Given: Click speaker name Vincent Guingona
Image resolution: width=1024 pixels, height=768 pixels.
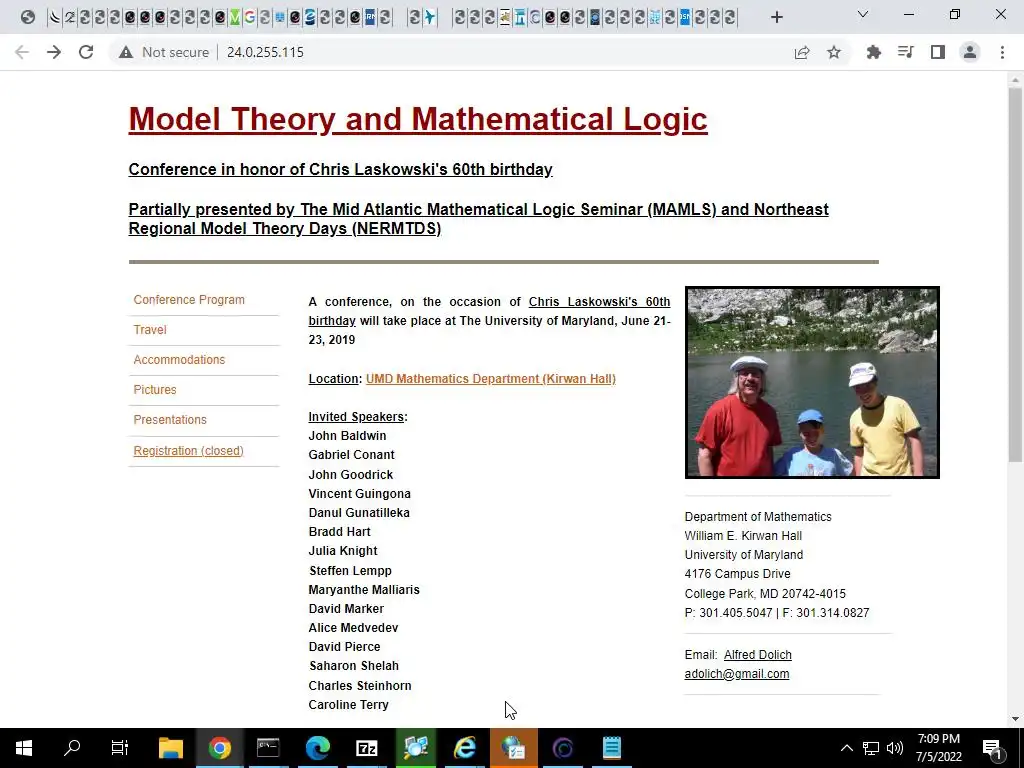Looking at the screenshot, I should (359, 494).
